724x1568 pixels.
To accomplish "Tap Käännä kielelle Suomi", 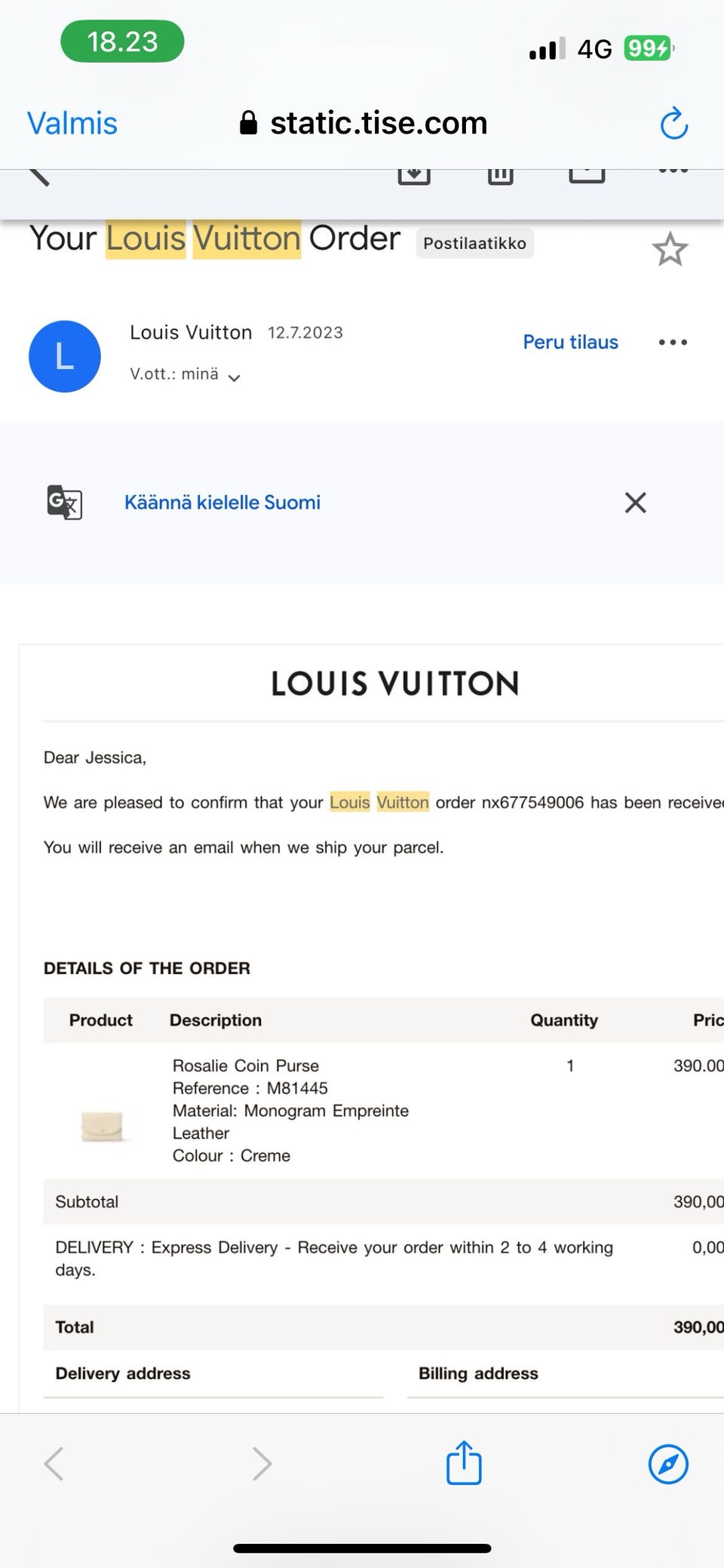I will (x=222, y=503).
